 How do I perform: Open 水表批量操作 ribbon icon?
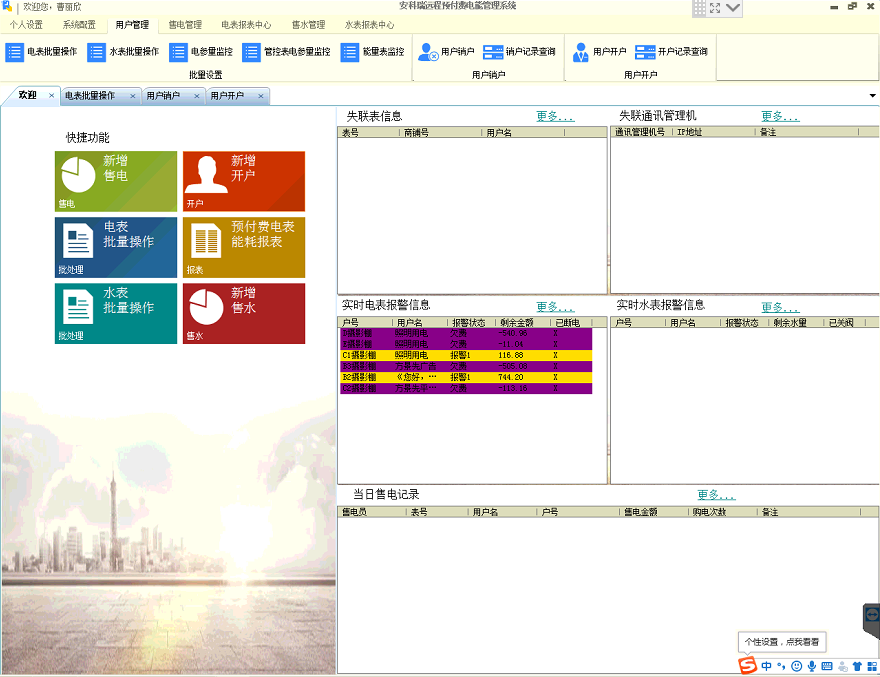(97, 52)
